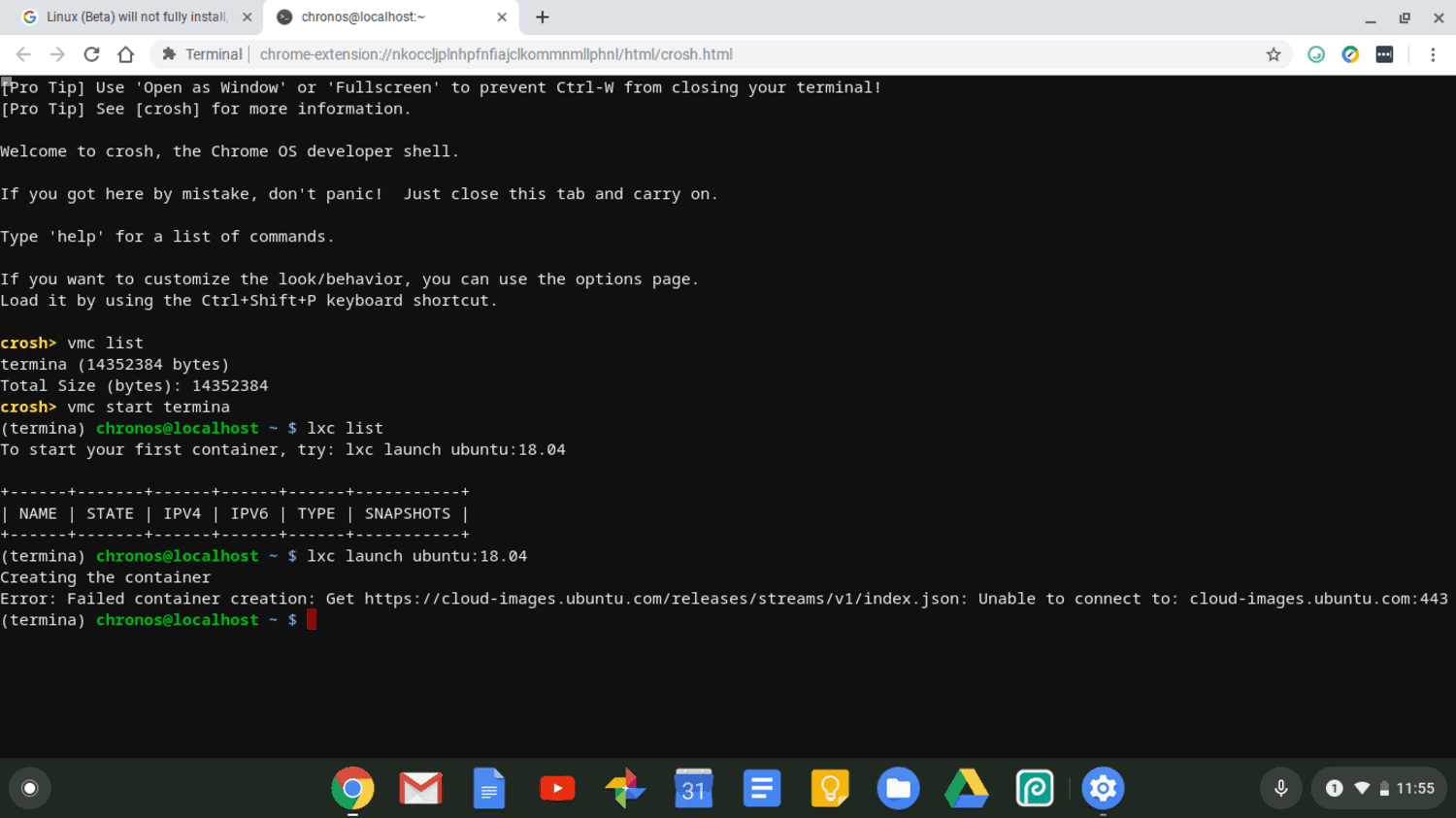Click the 'Total Size (bytes): 14352384' line

[134, 385]
